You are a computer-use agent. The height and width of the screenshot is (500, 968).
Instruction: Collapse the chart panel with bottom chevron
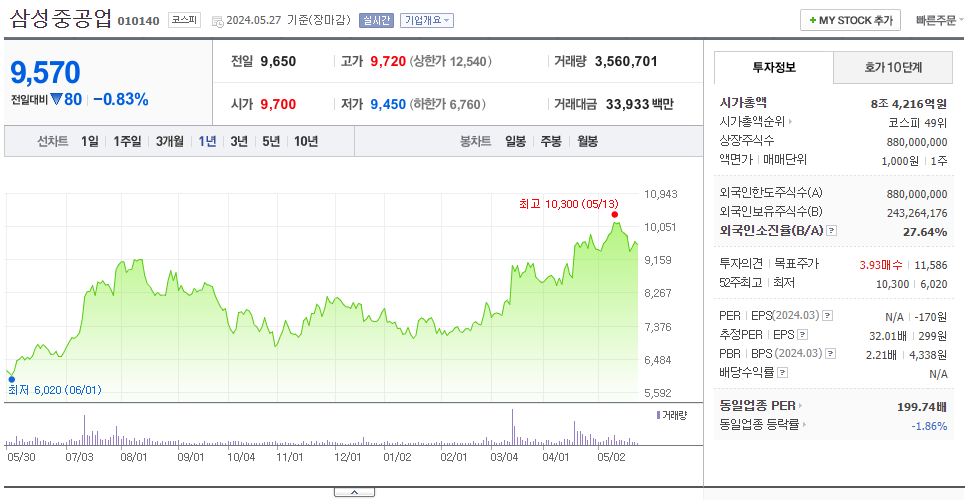pyautogui.click(x=354, y=492)
